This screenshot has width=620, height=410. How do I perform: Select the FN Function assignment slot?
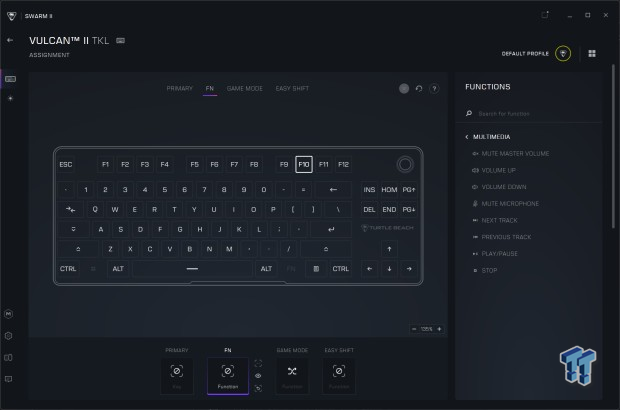228,376
